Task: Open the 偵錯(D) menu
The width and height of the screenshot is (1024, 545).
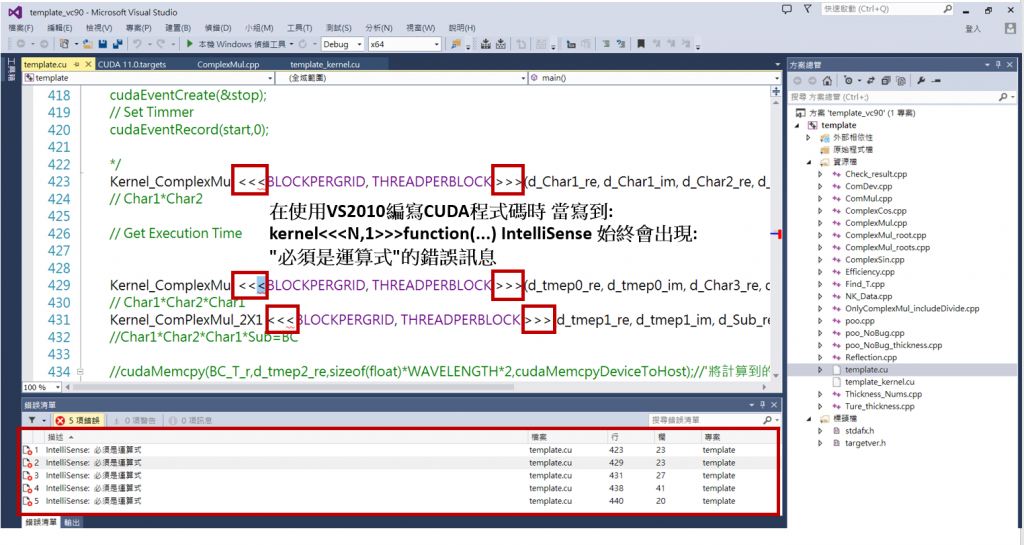Action: [x=217, y=28]
